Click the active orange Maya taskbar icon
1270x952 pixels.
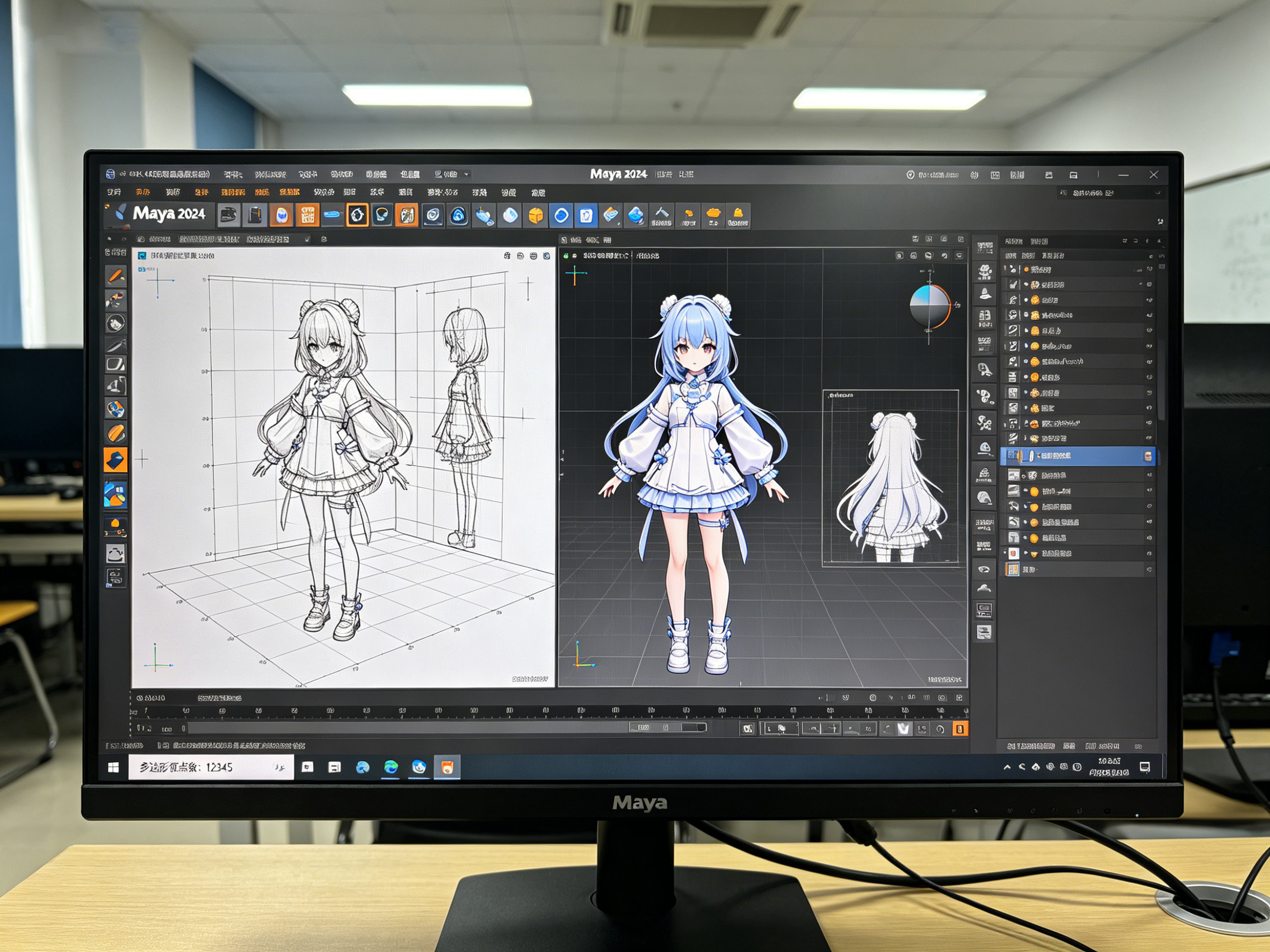[x=448, y=767]
